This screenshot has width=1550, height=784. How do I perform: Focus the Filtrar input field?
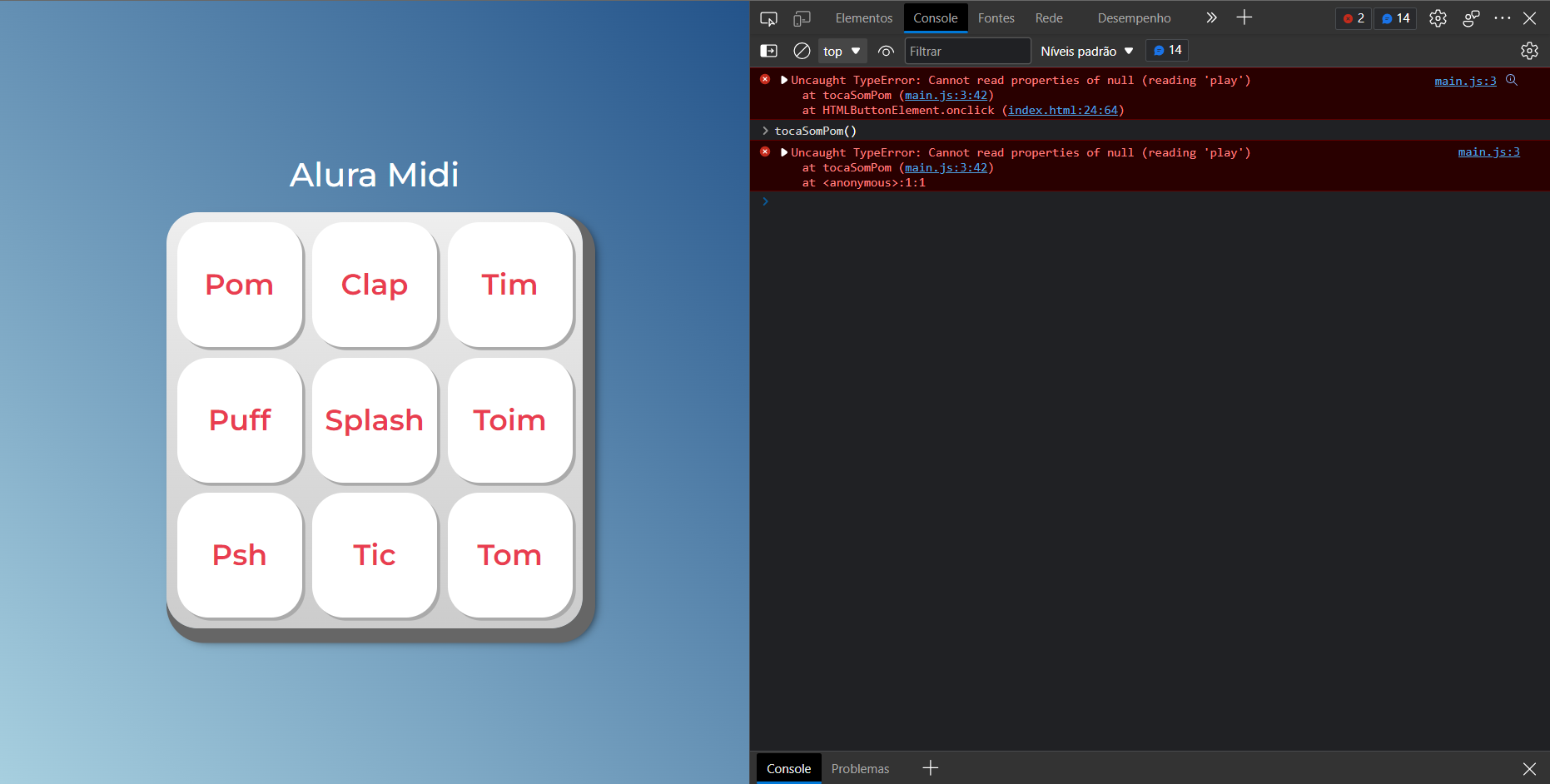coord(967,51)
